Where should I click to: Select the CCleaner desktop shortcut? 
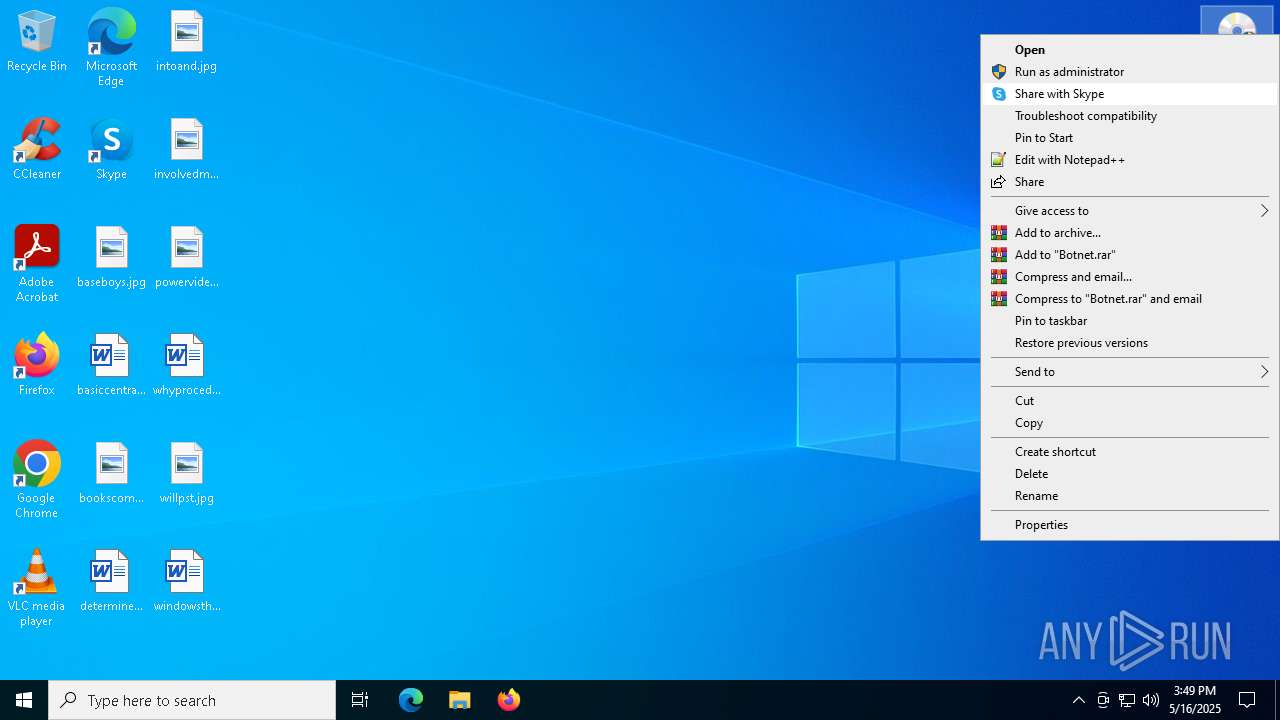[37, 150]
